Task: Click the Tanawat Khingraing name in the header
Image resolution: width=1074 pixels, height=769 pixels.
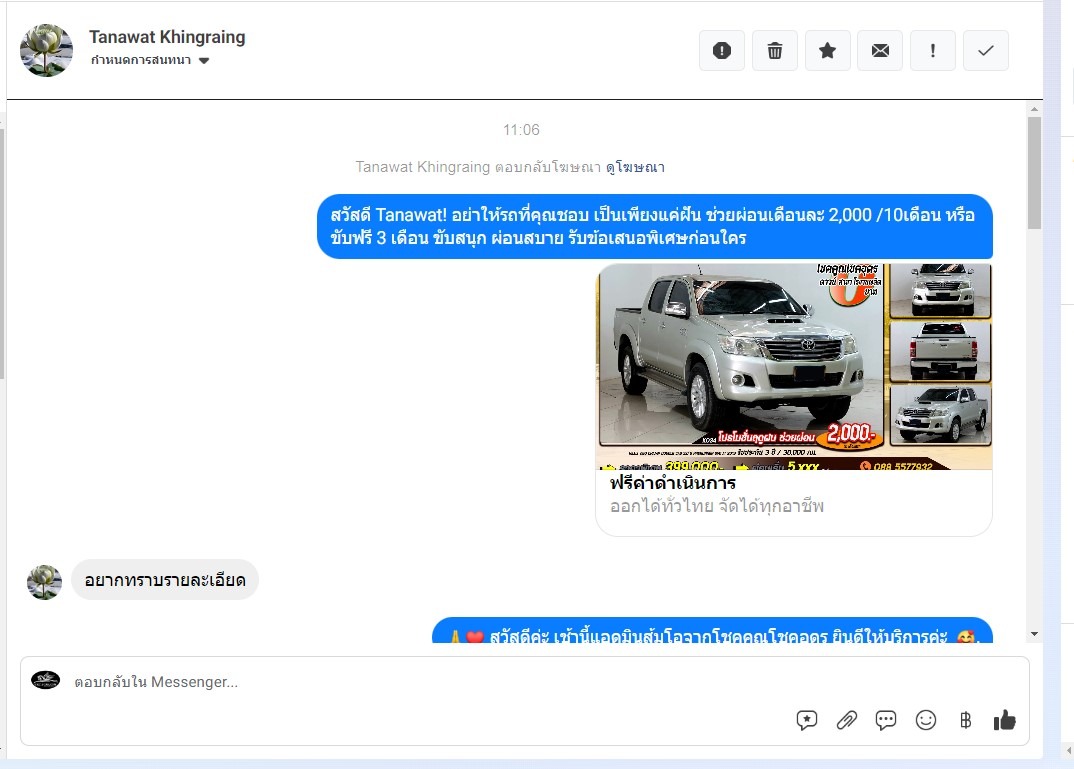Action: click(167, 37)
